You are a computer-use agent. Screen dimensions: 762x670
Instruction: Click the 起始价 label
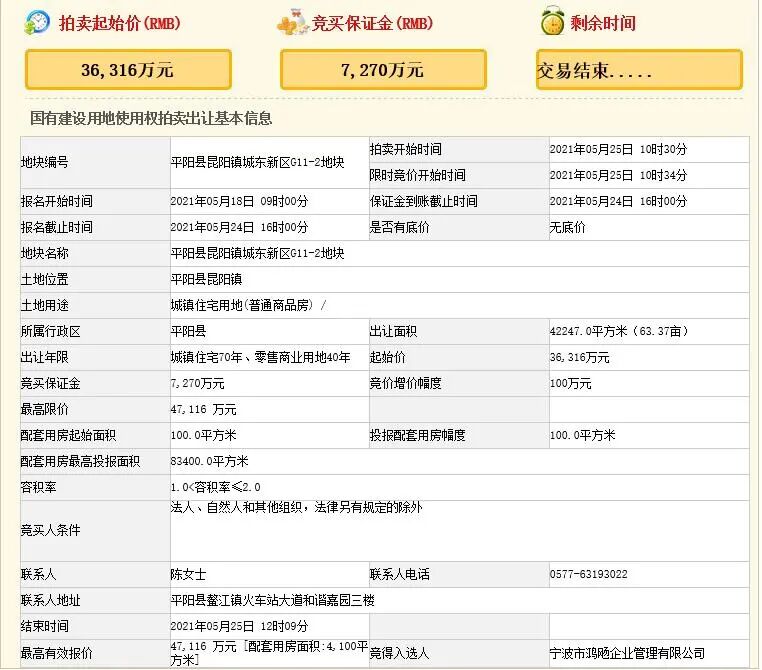tap(387, 358)
